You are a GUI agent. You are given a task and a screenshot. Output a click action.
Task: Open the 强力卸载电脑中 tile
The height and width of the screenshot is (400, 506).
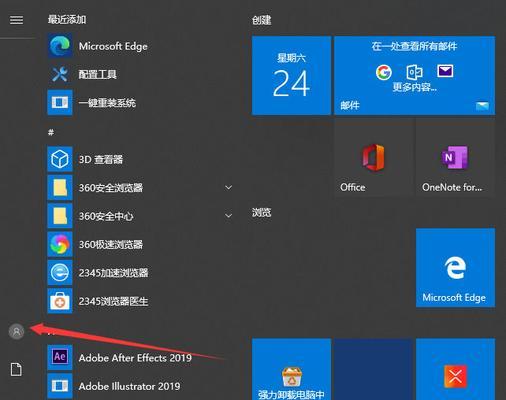click(x=291, y=369)
